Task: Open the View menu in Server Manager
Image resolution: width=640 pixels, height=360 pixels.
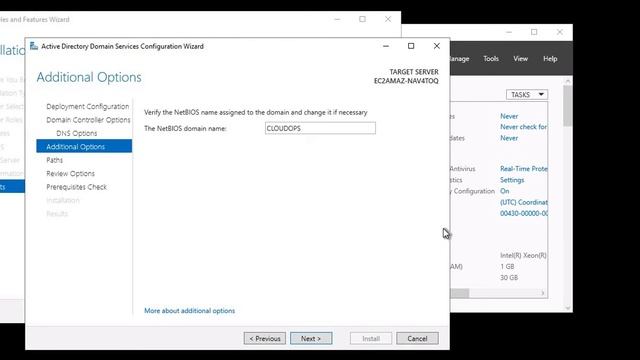Action: 520,59
